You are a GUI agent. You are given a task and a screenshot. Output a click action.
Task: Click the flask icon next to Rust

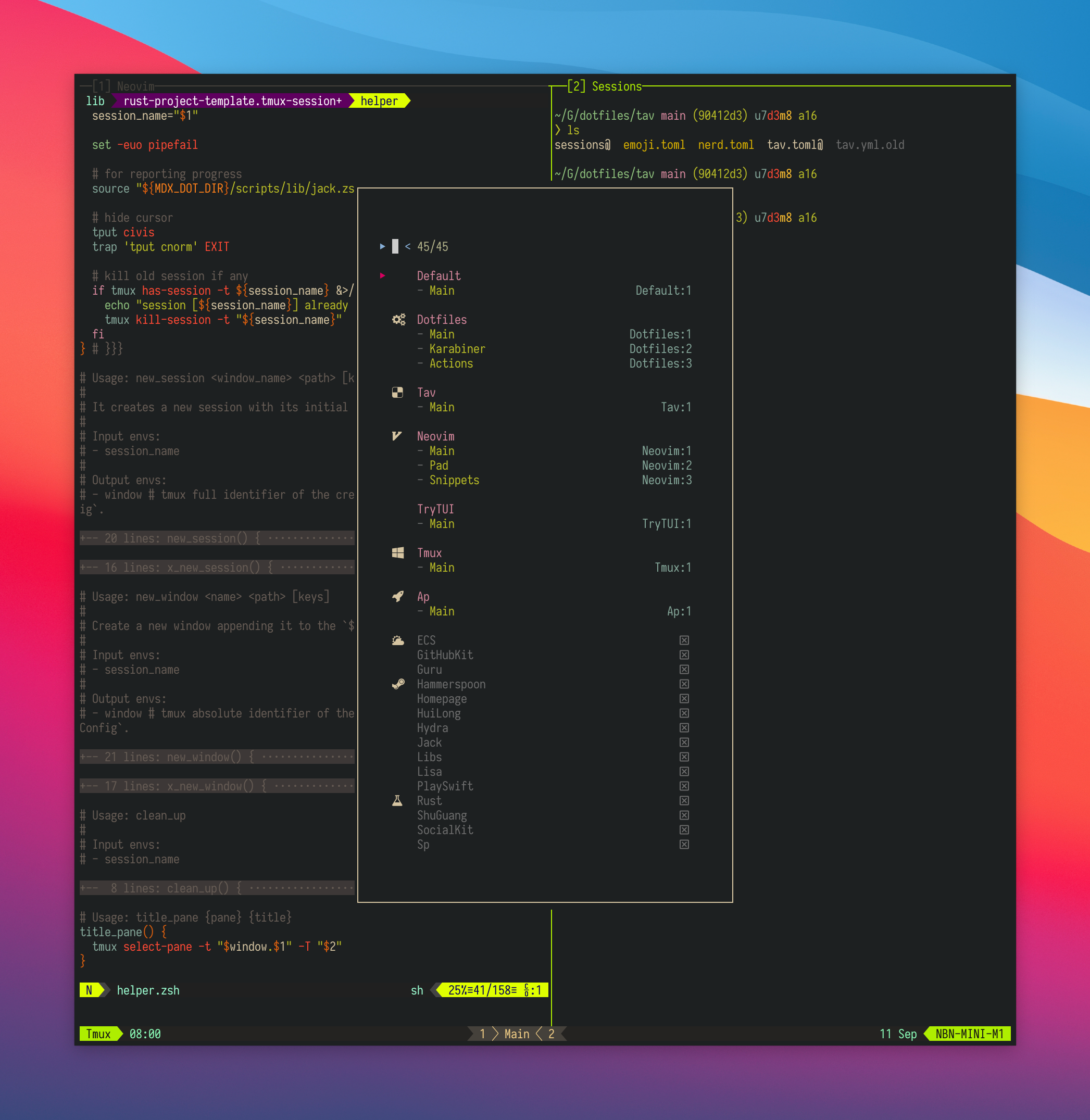tap(397, 801)
